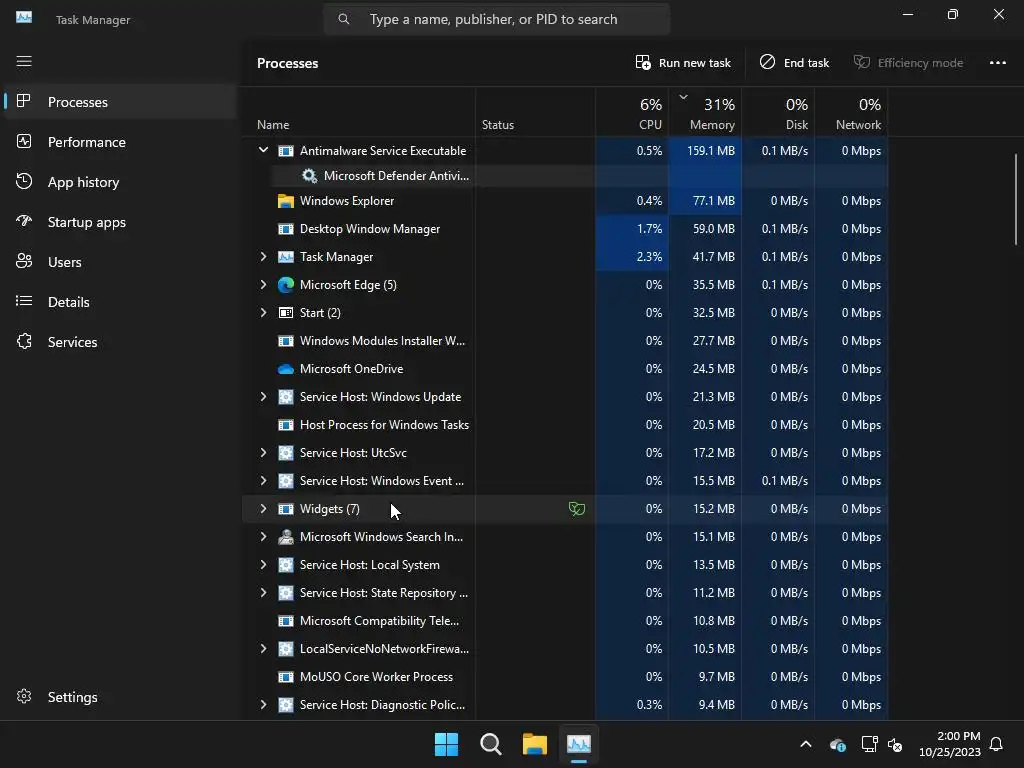Click the Task Manager taskbar icon
Image resolution: width=1024 pixels, height=768 pixels.
pos(579,744)
